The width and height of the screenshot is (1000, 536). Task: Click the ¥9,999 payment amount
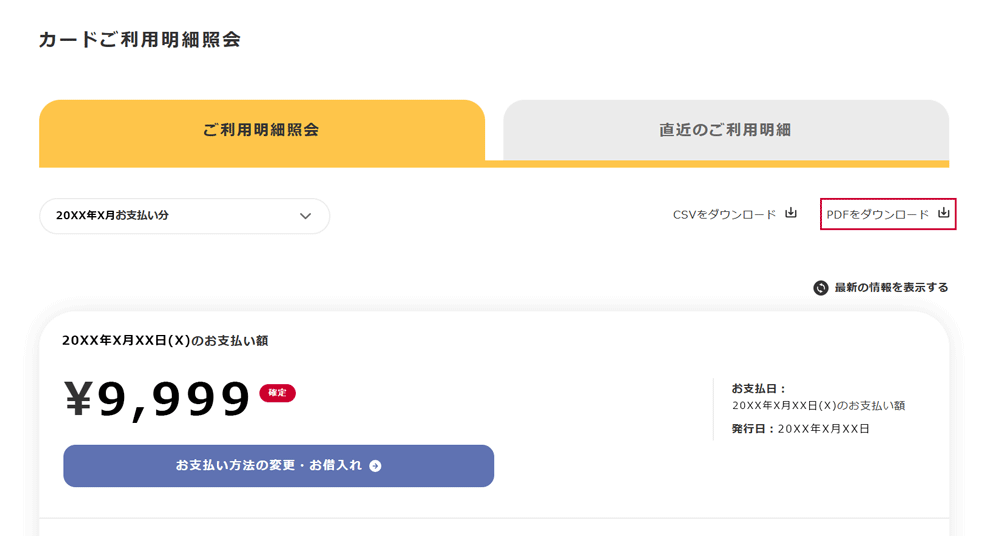[157, 399]
